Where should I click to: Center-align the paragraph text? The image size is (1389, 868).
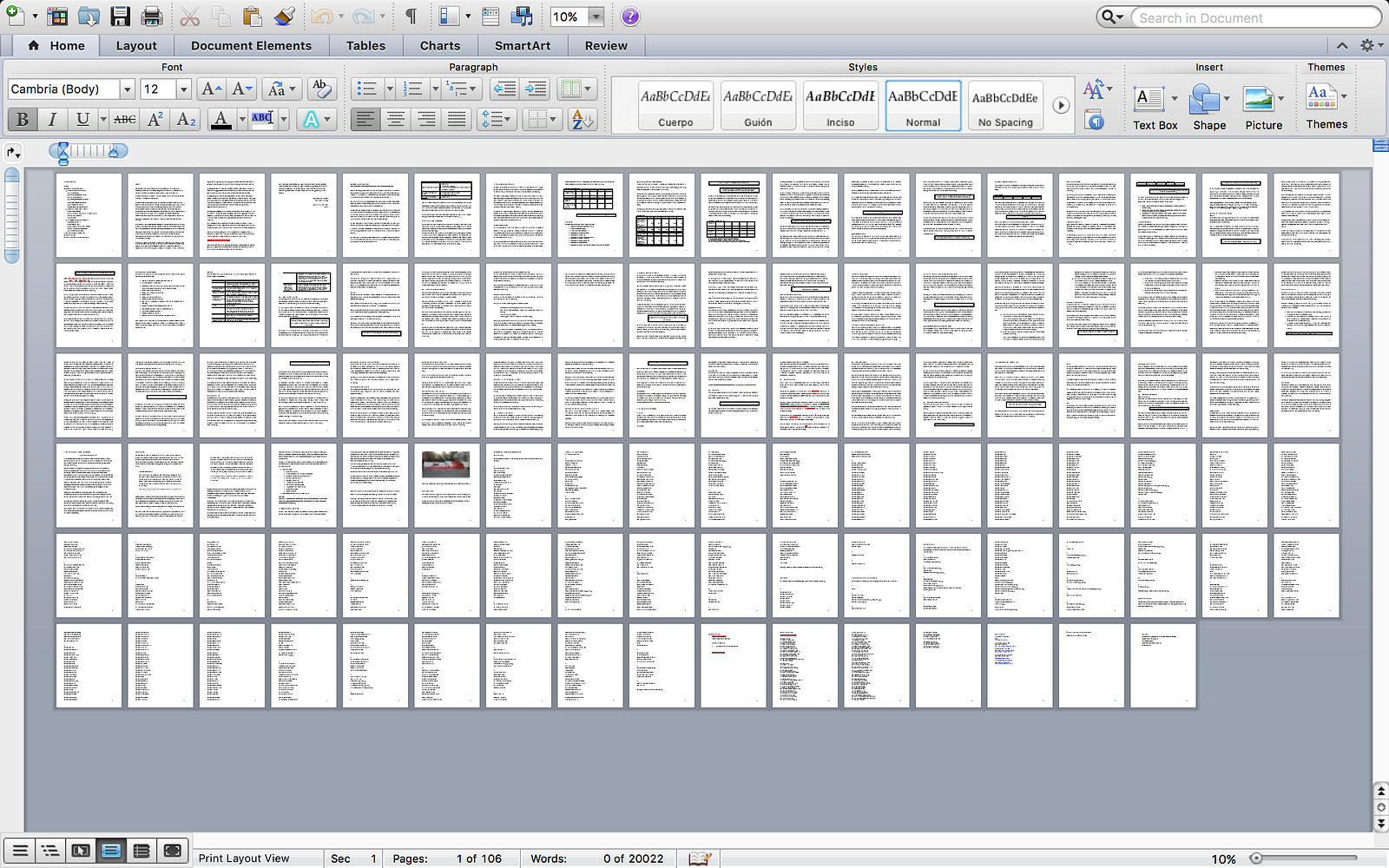click(396, 120)
